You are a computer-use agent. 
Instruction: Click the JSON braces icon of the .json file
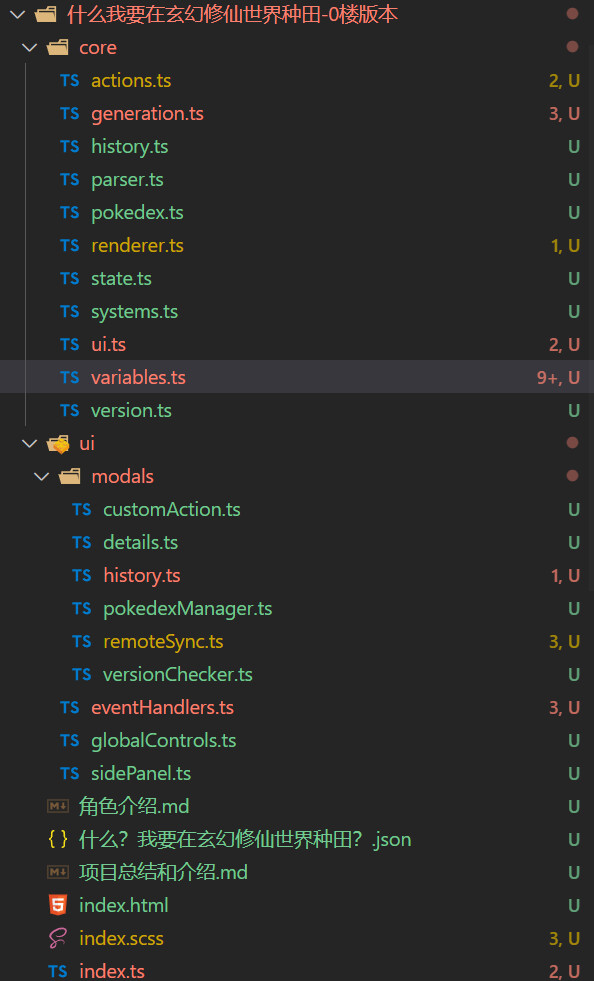(58, 839)
